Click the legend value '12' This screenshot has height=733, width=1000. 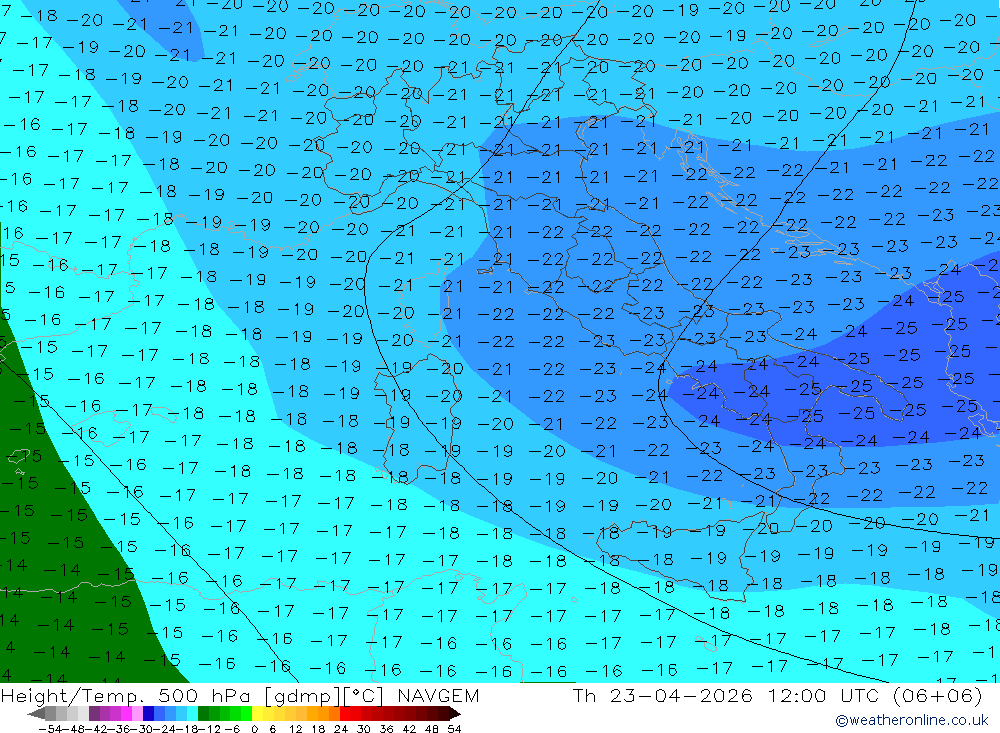tap(295, 729)
